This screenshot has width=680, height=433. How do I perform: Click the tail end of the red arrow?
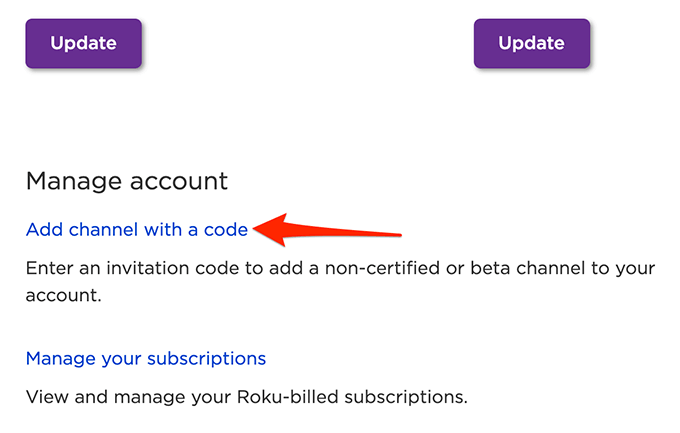tap(398, 236)
